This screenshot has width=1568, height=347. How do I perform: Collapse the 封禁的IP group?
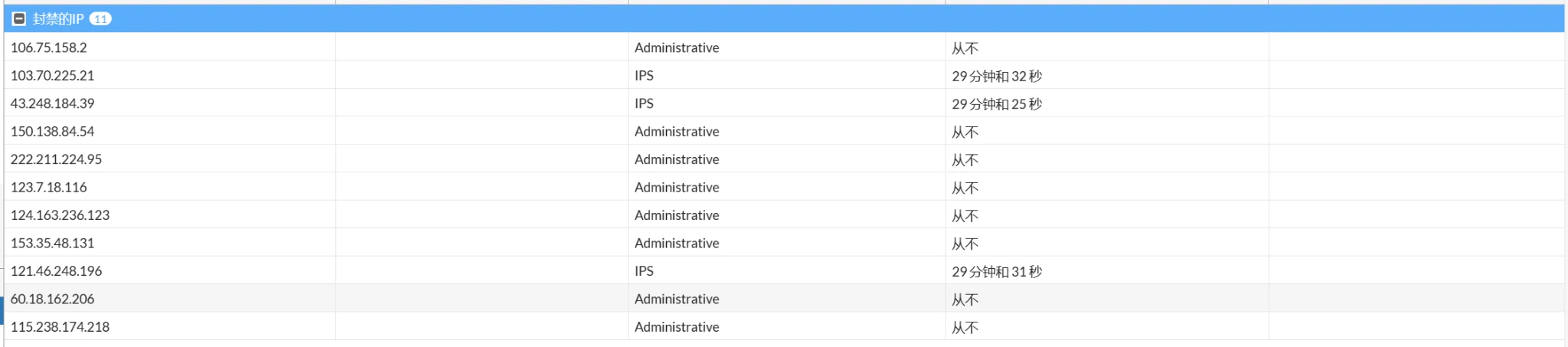[x=19, y=18]
